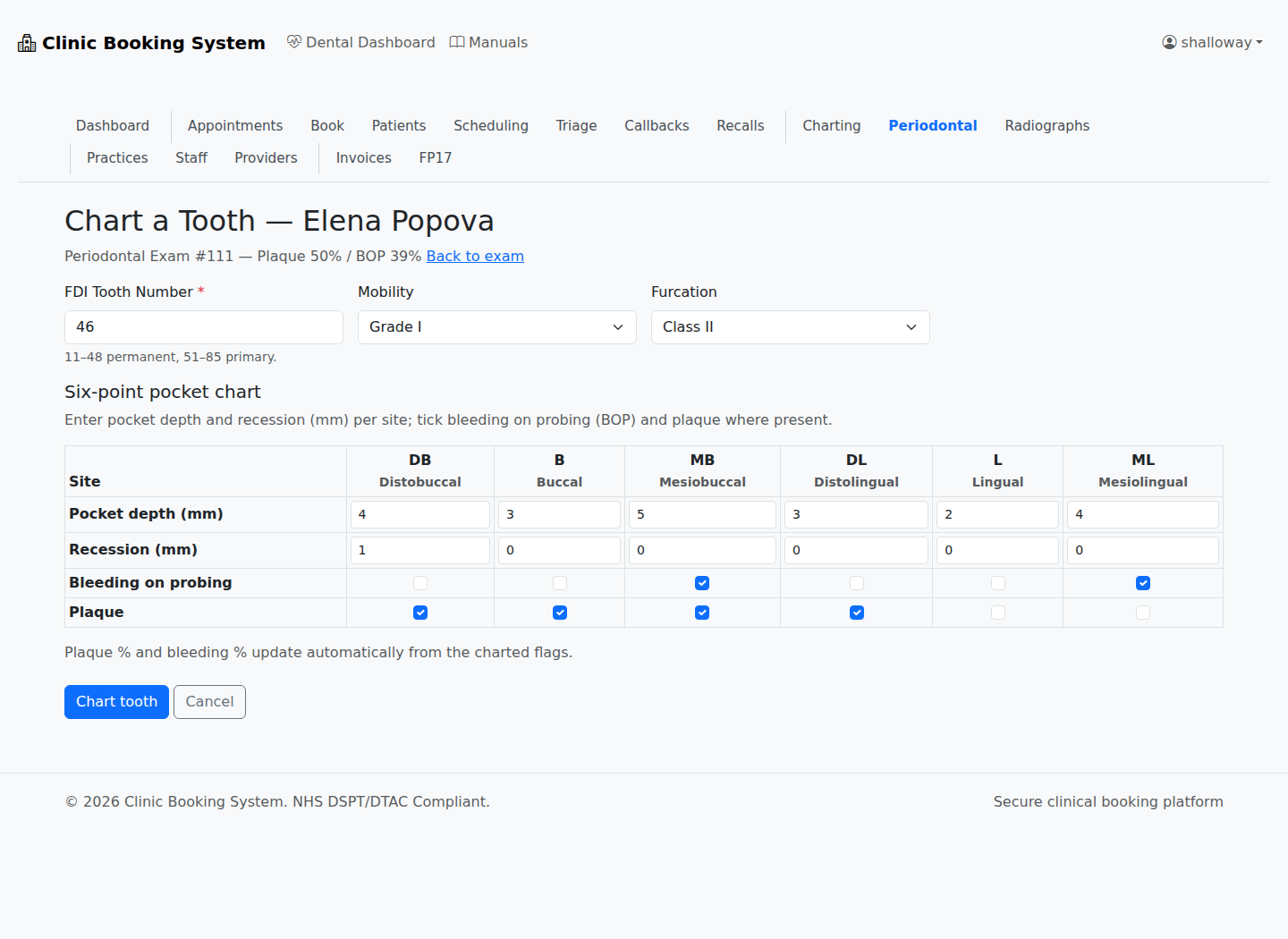Image resolution: width=1288 pixels, height=939 pixels.
Task: Click the clinic building logo icon
Action: pyautogui.click(x=27, y=43)
